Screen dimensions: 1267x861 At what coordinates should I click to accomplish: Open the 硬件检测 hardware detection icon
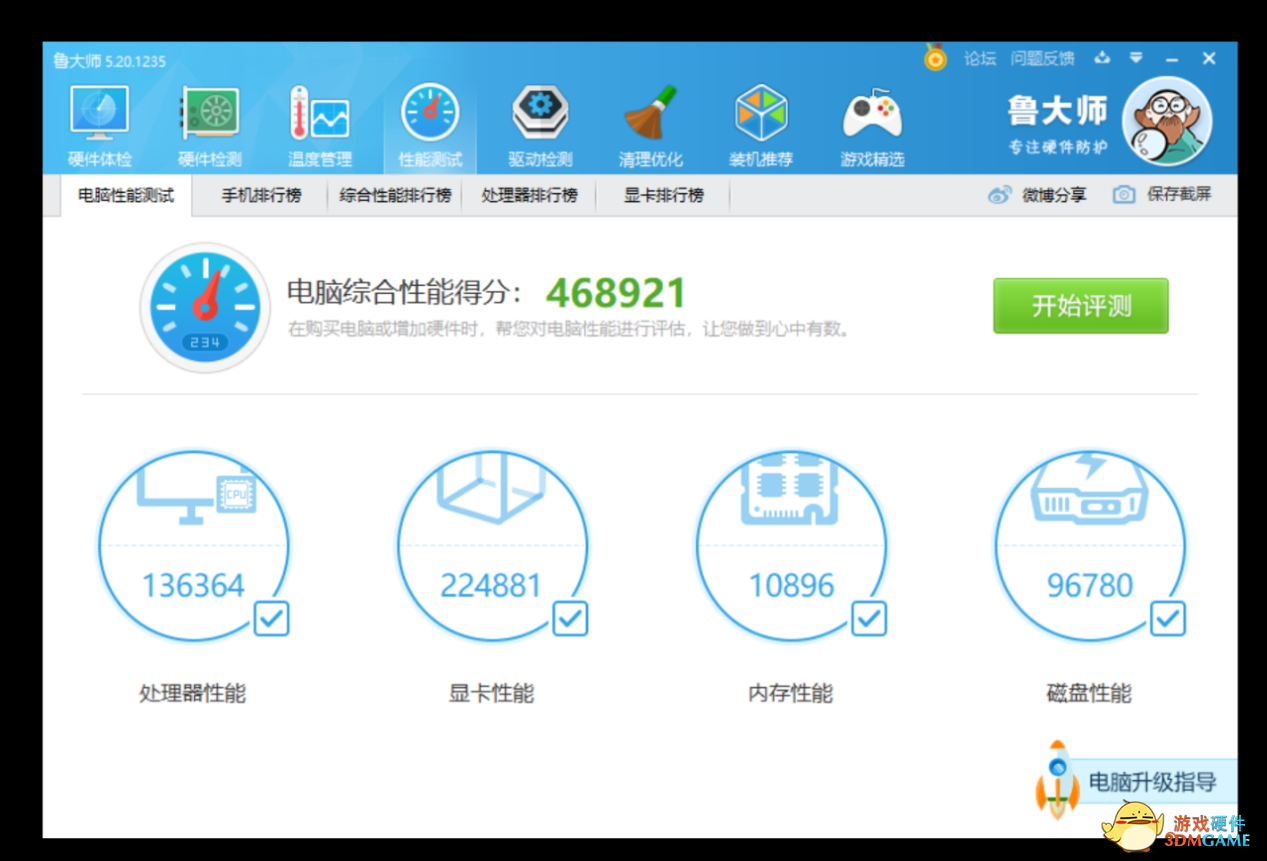pos(209,114)
